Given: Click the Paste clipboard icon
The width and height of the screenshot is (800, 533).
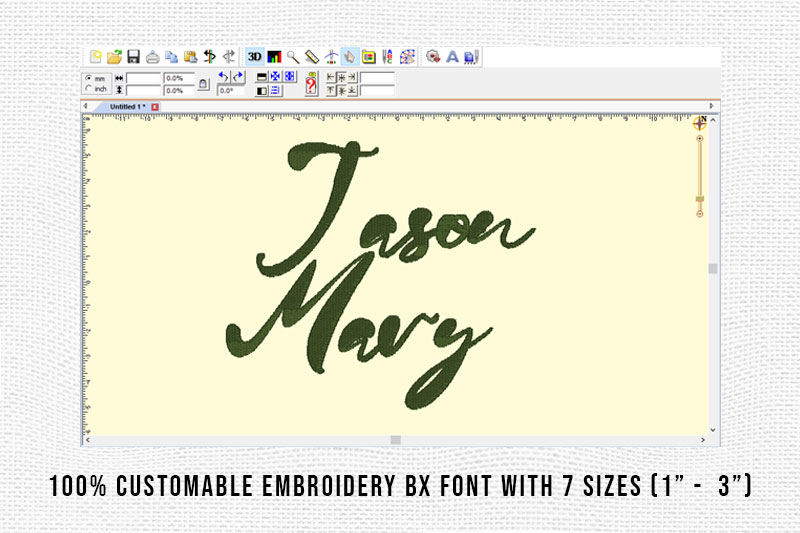Looking at the screenshot, I should [190, 57].
